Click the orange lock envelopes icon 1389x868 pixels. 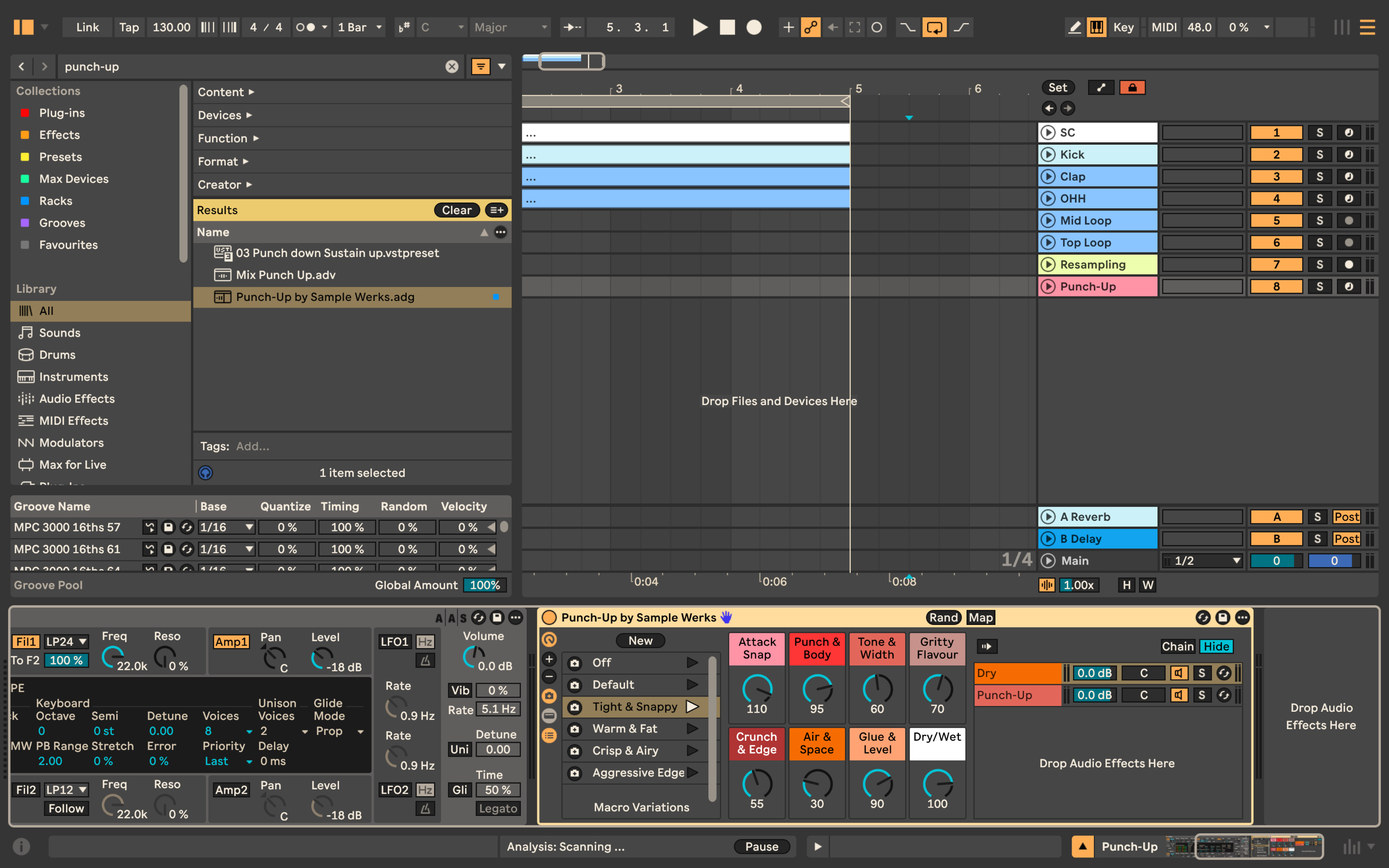(x=1132, y=87)
